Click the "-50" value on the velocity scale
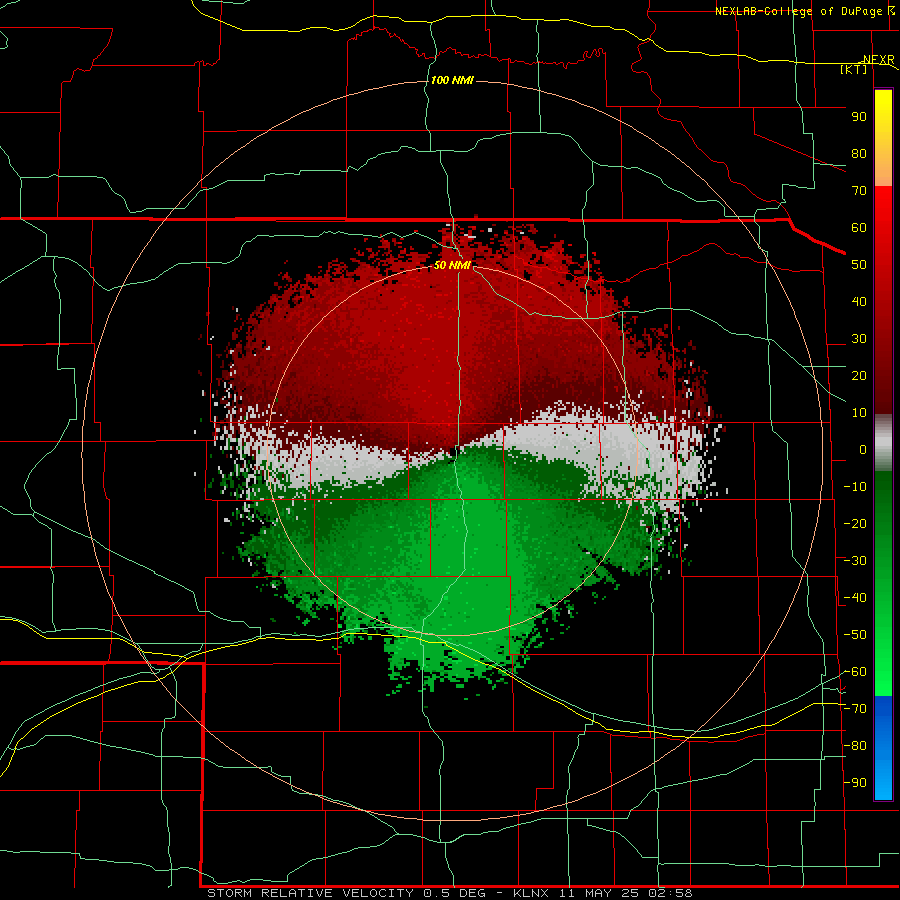Screen dimensions: 900x900 [855, 635]
